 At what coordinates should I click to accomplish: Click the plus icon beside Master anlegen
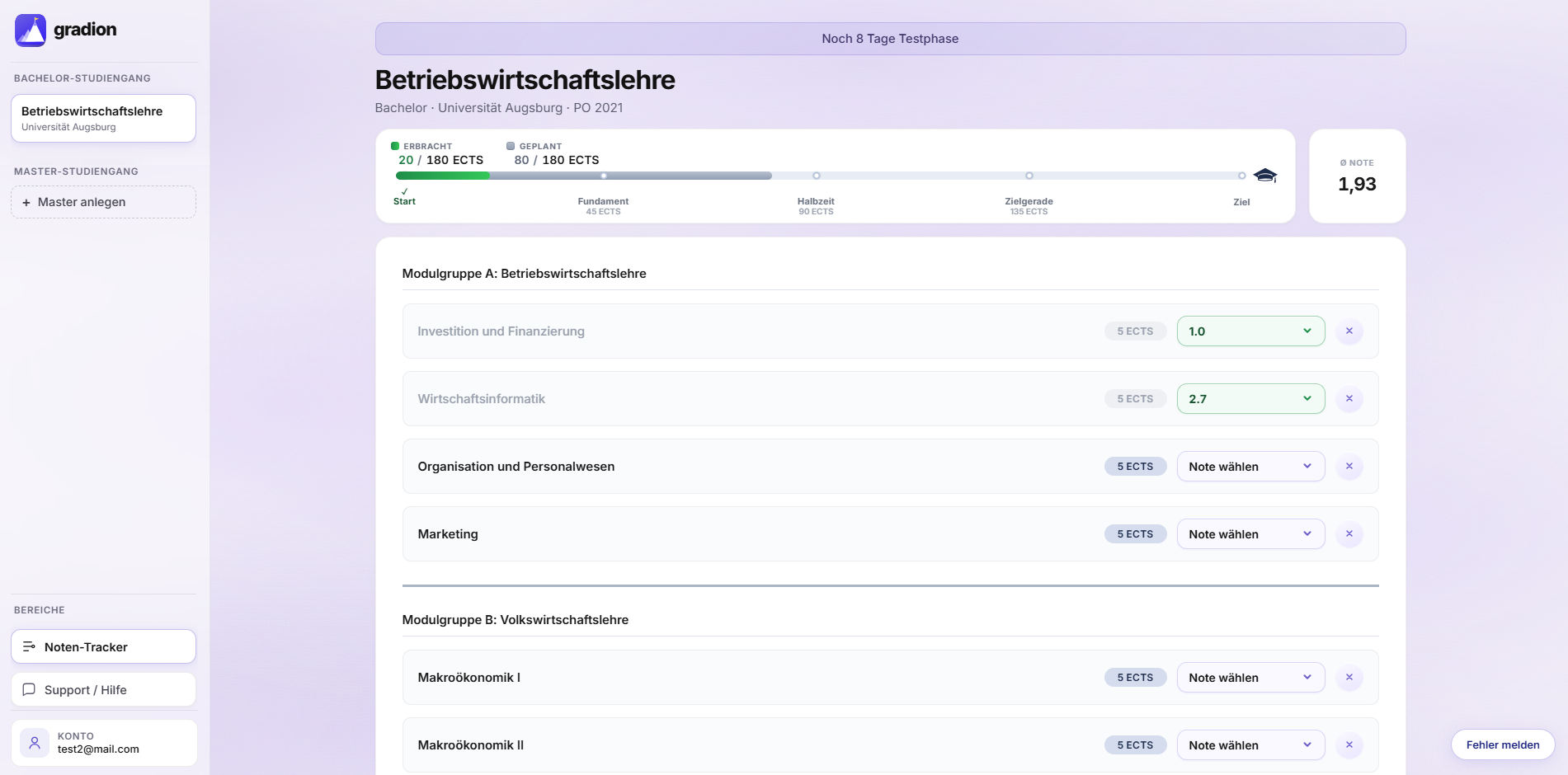pyautogui.click(x=26, y=203)
